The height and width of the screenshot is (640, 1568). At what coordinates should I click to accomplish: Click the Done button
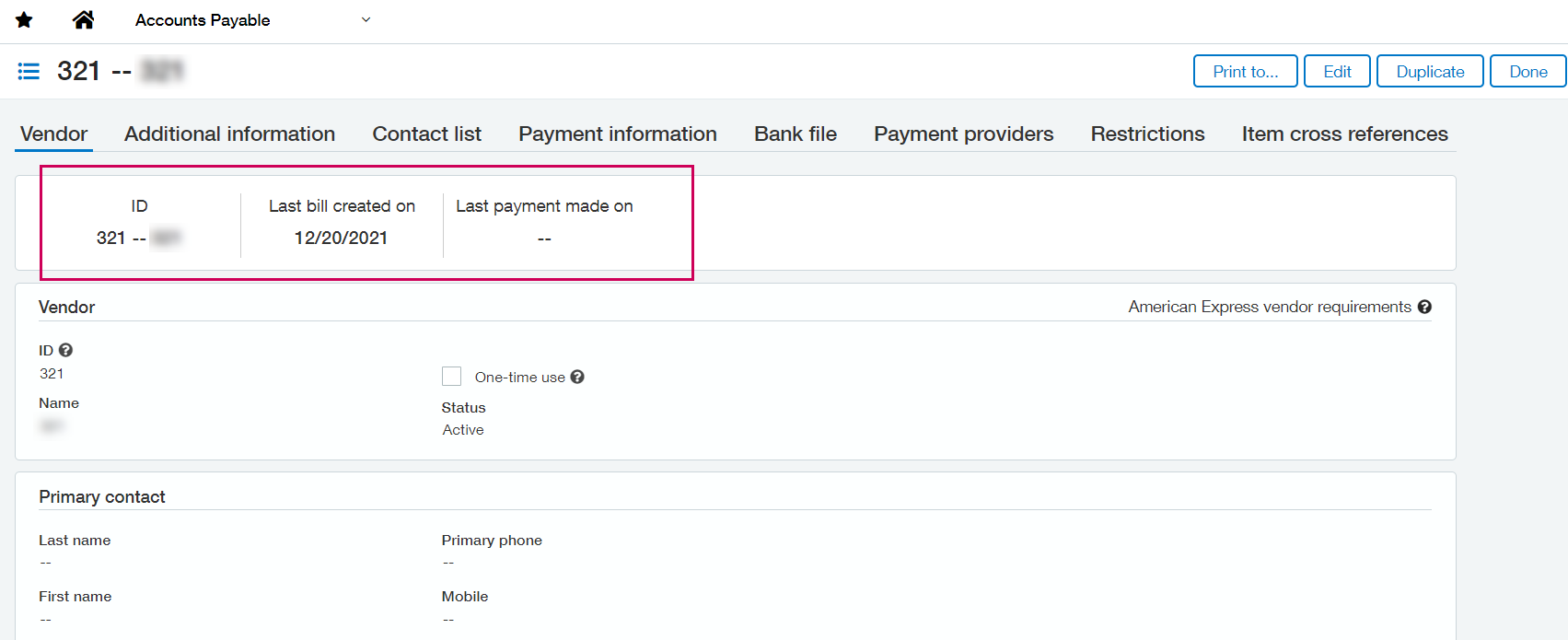point(1528,71)
